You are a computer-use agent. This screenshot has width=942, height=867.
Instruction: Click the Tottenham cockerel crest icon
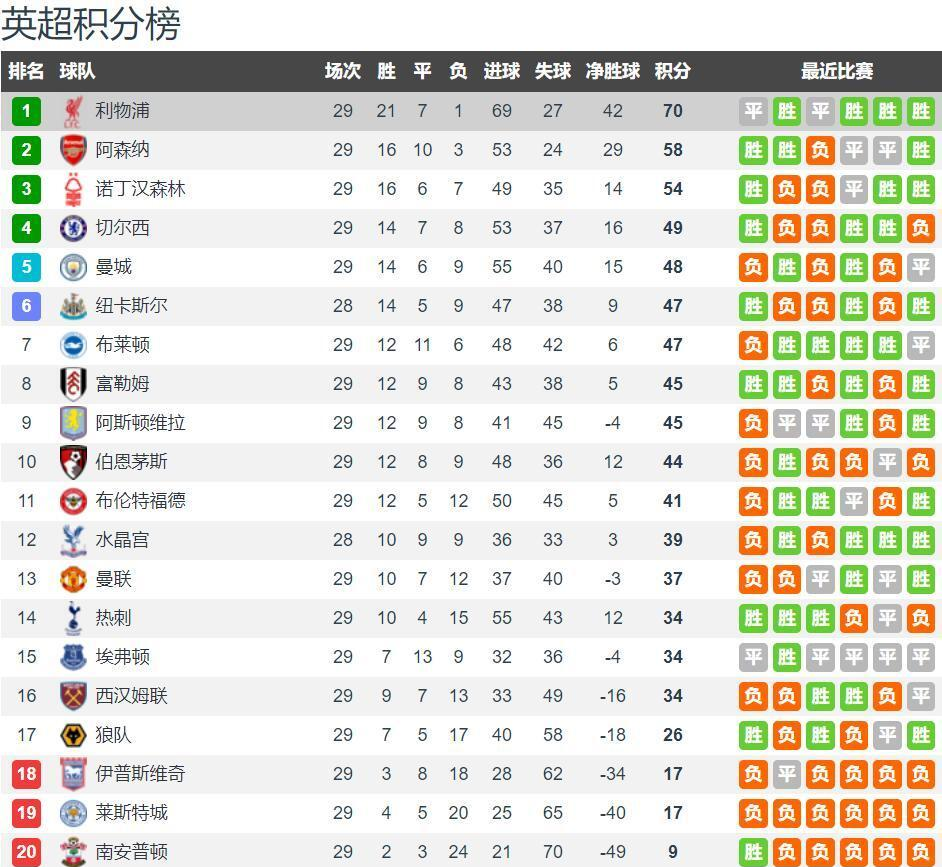(x=73, y=618)
